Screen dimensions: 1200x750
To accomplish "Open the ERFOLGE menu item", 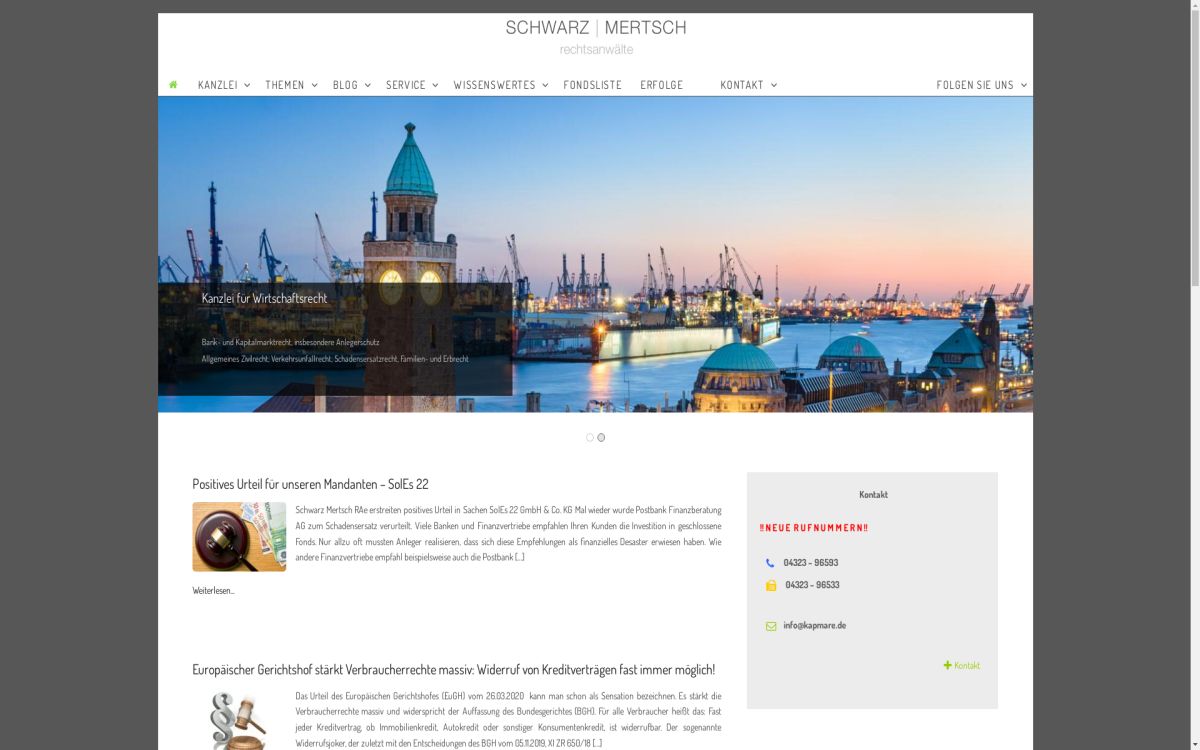I will pyautogui.click(x=661, y=85).
